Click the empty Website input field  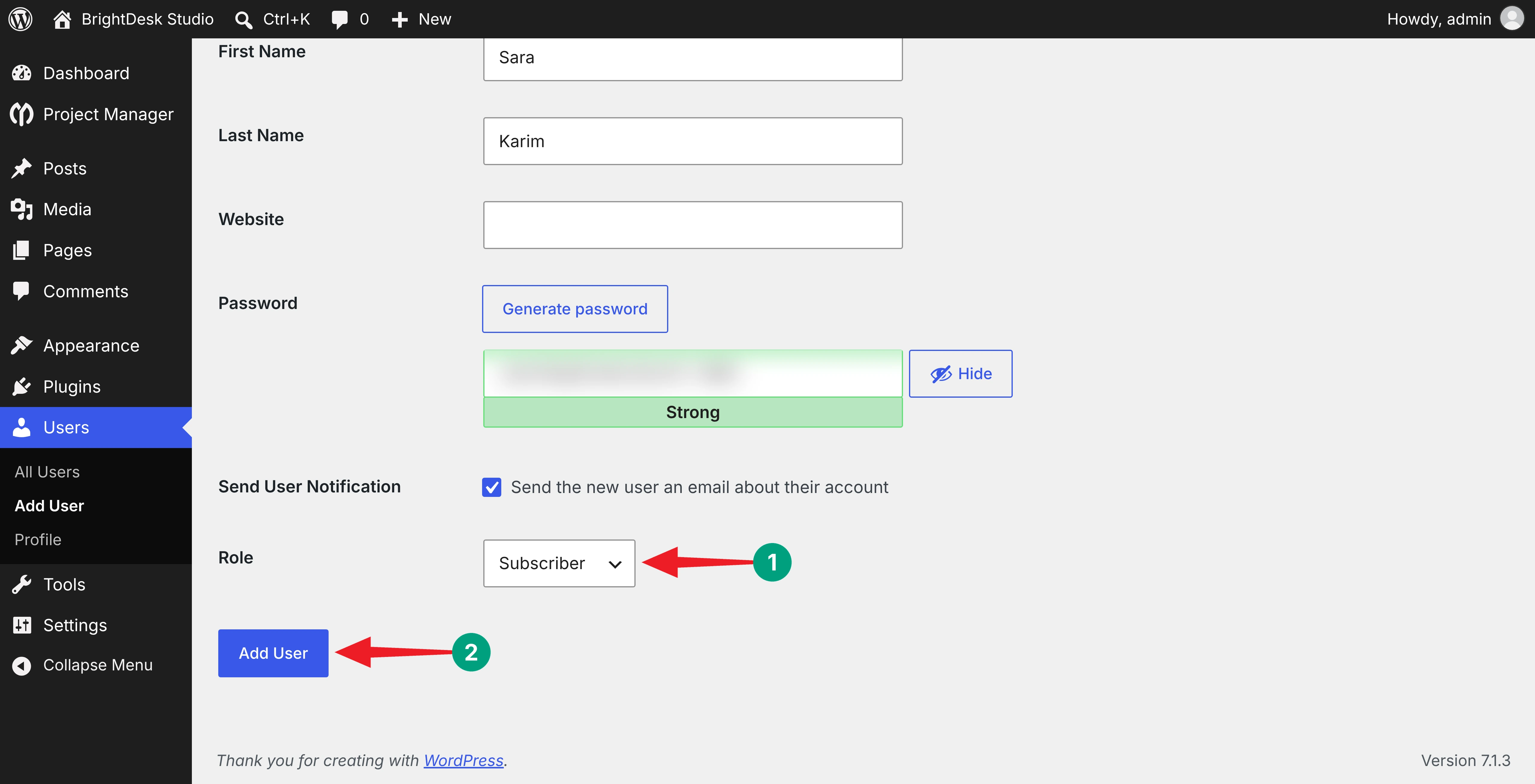click(x=693, y=225)
